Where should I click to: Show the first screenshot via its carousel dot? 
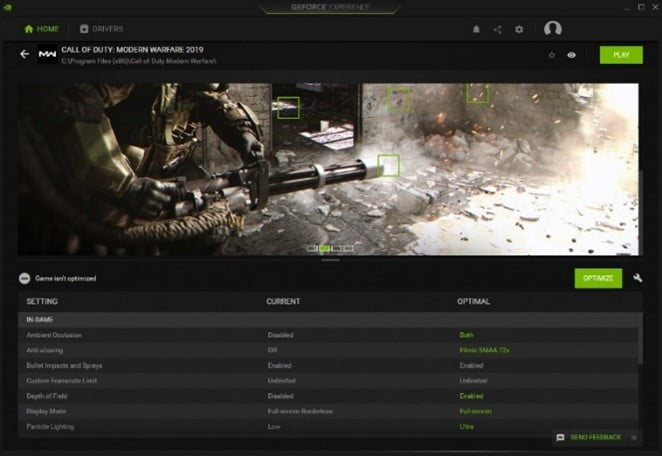pos(312,249)
